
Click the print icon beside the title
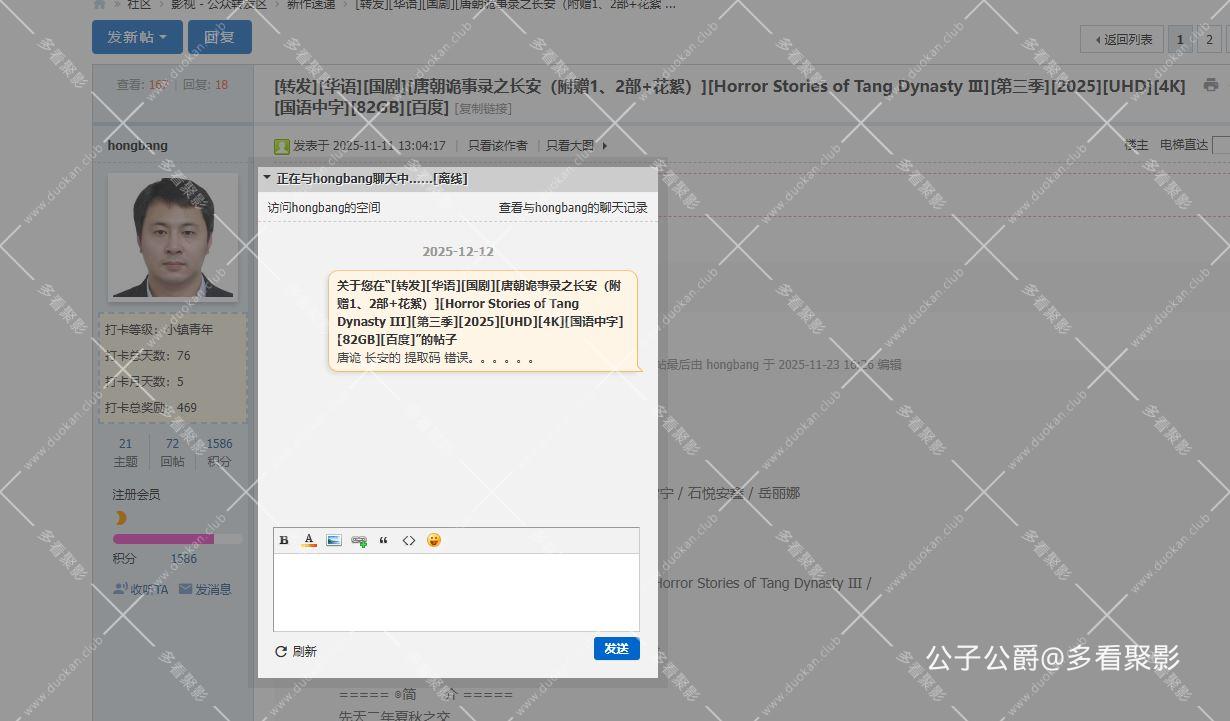pyautogui.click(x=1211, y=86)
